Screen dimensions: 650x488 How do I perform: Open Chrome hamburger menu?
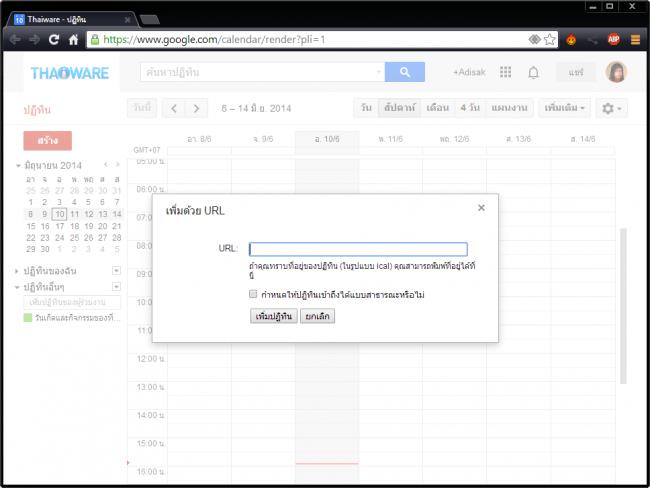click(x=635, y=40)
